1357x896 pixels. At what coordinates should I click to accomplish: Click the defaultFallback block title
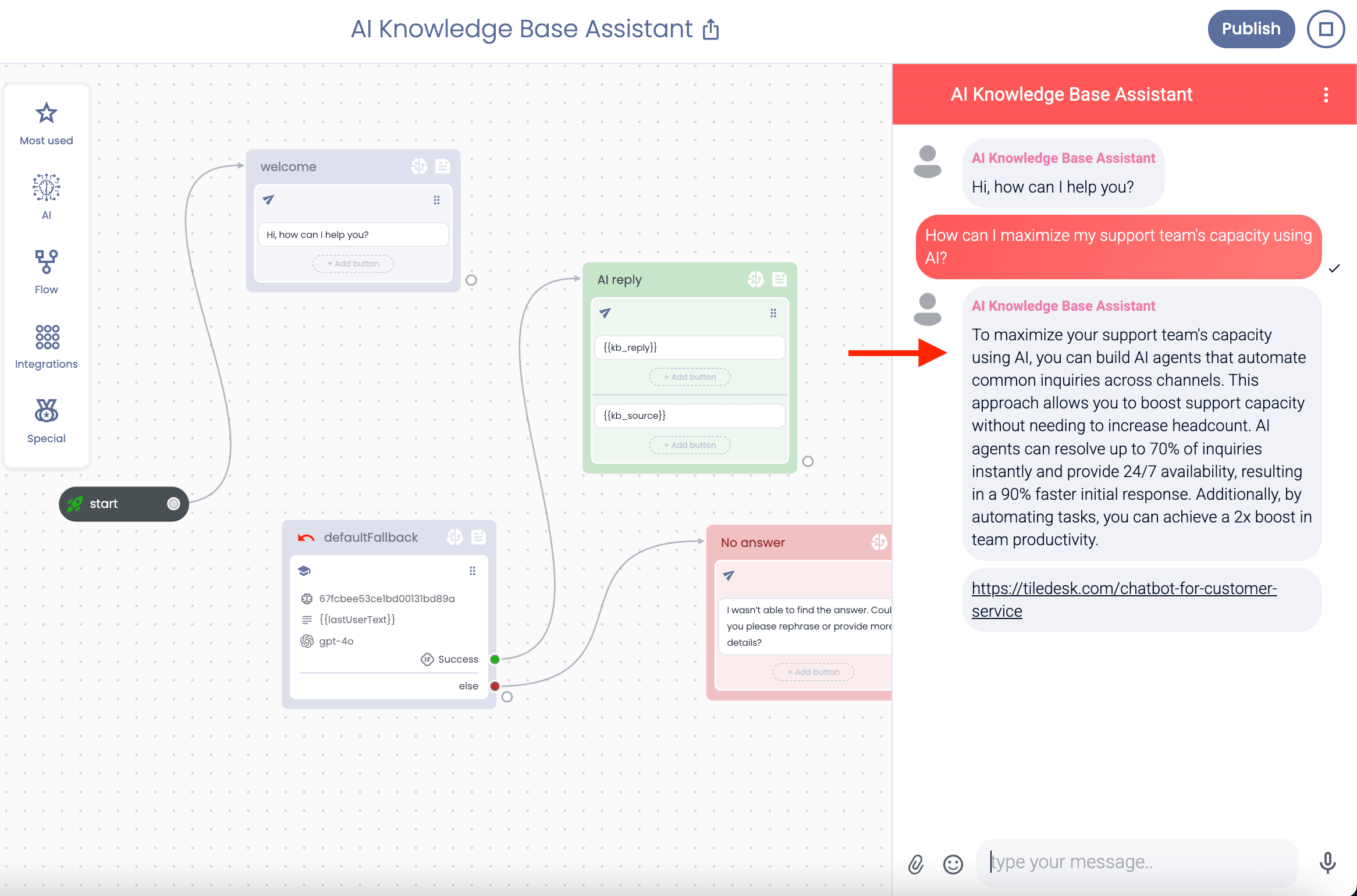coord(371,538)
